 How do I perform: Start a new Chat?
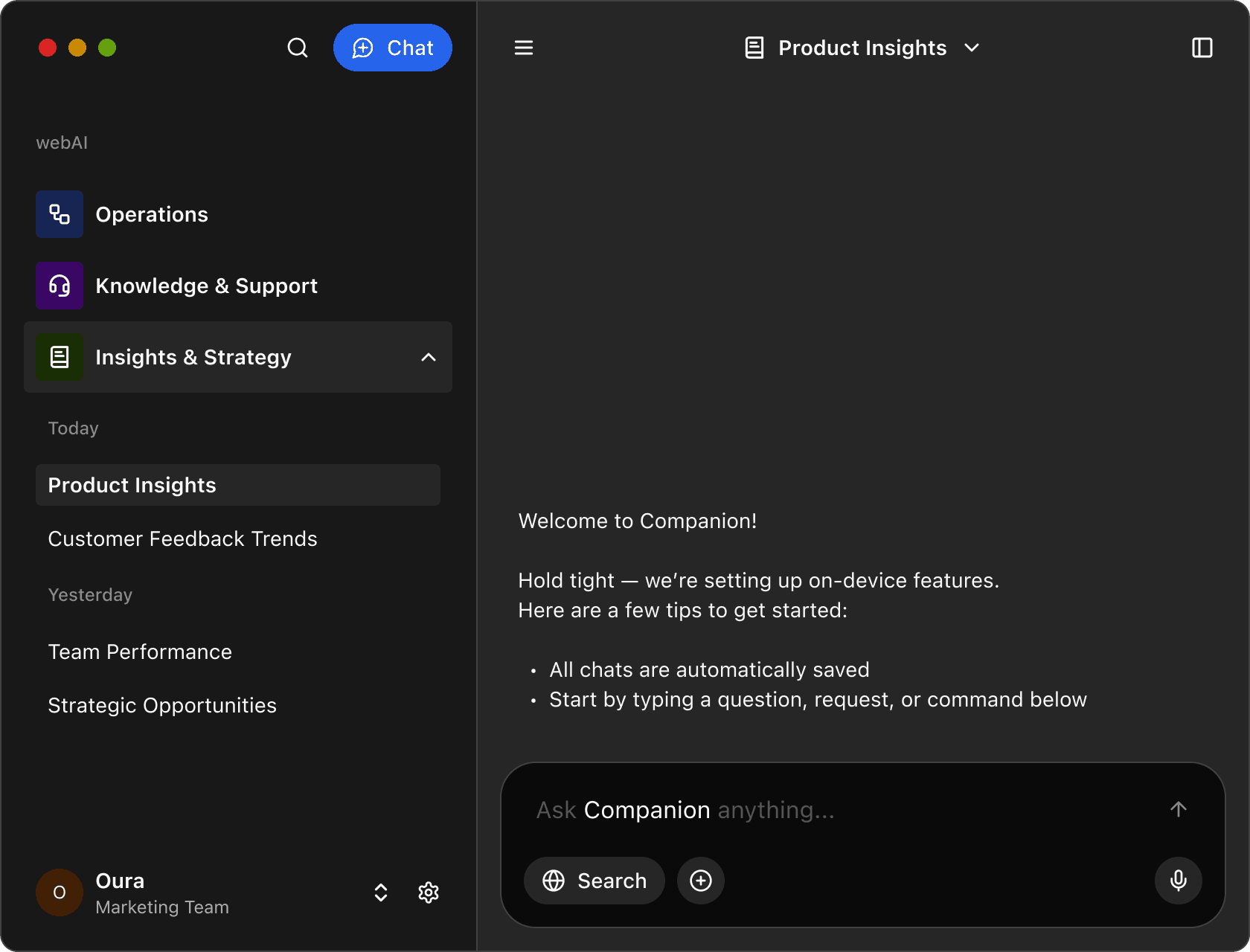393,48
